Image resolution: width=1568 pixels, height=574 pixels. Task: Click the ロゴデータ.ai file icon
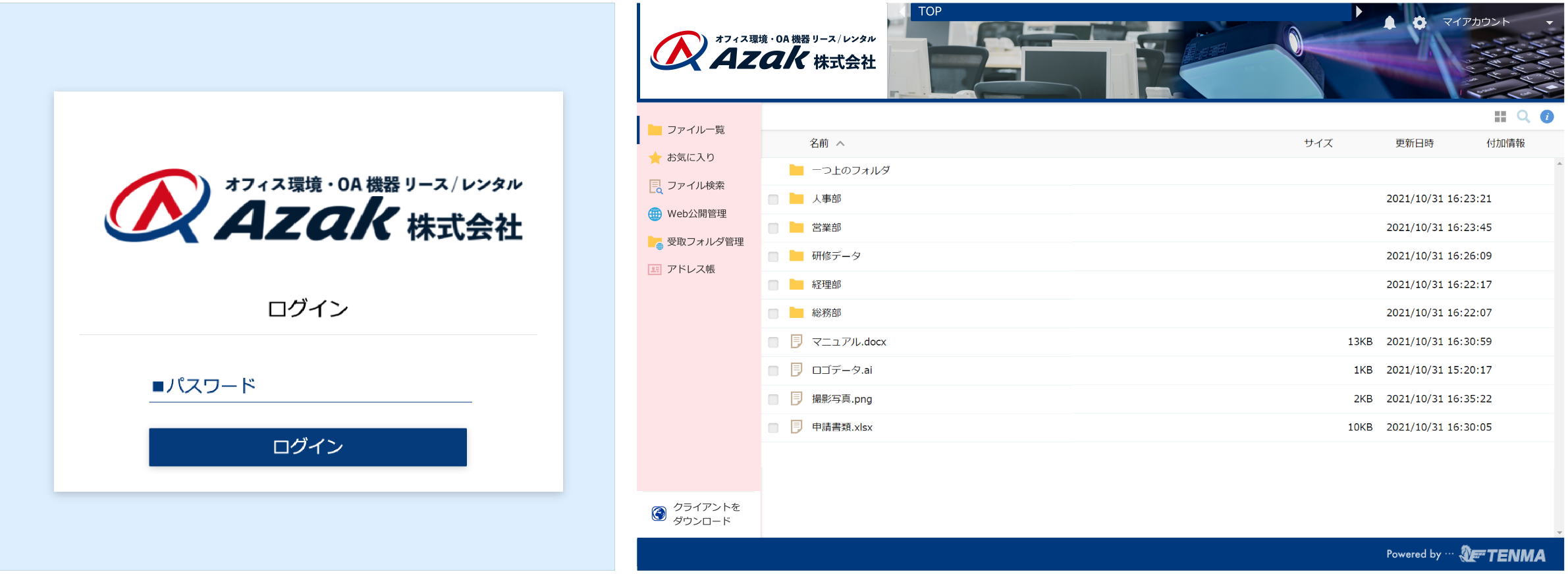[x=796, y=369]
